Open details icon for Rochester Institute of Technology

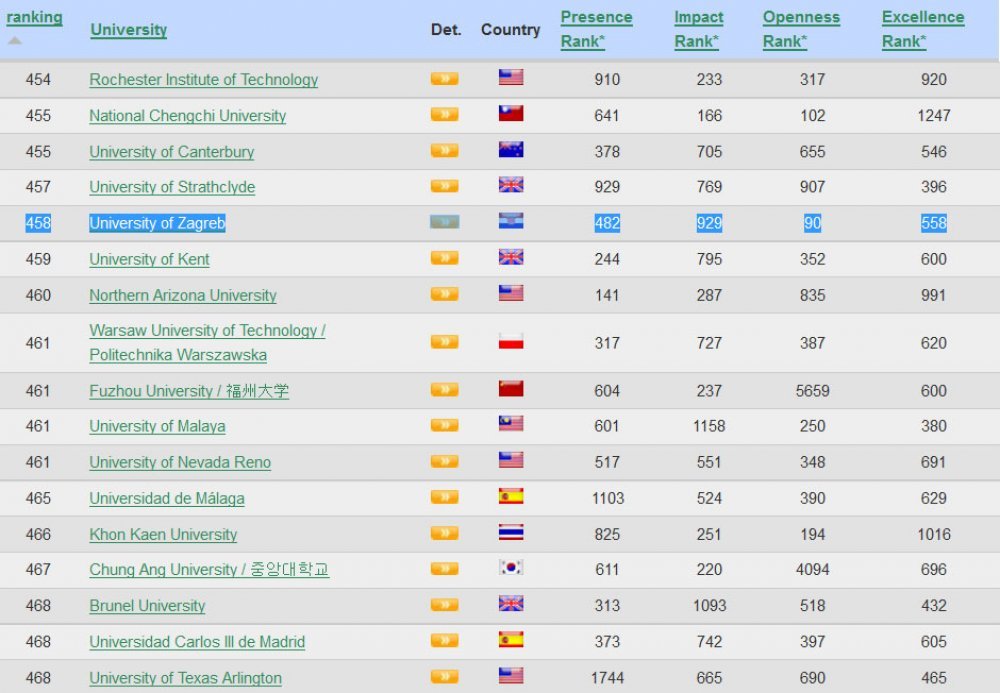point(445,79)
